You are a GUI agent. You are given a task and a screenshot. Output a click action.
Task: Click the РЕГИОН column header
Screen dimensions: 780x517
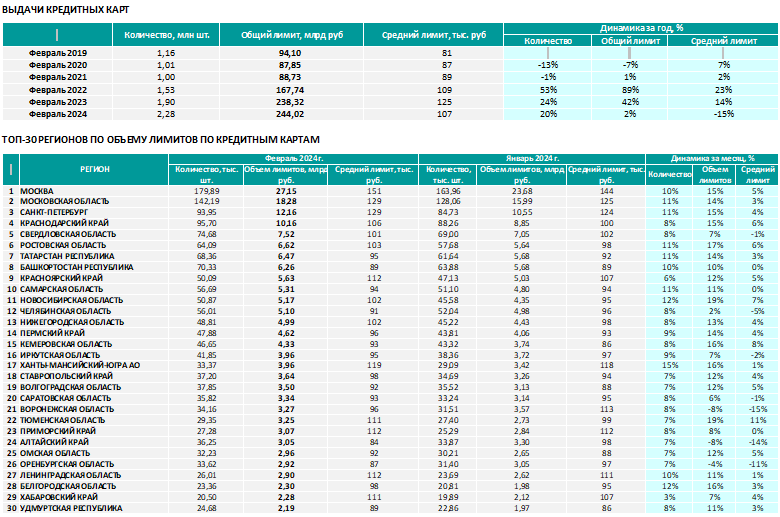coord(95,169)
